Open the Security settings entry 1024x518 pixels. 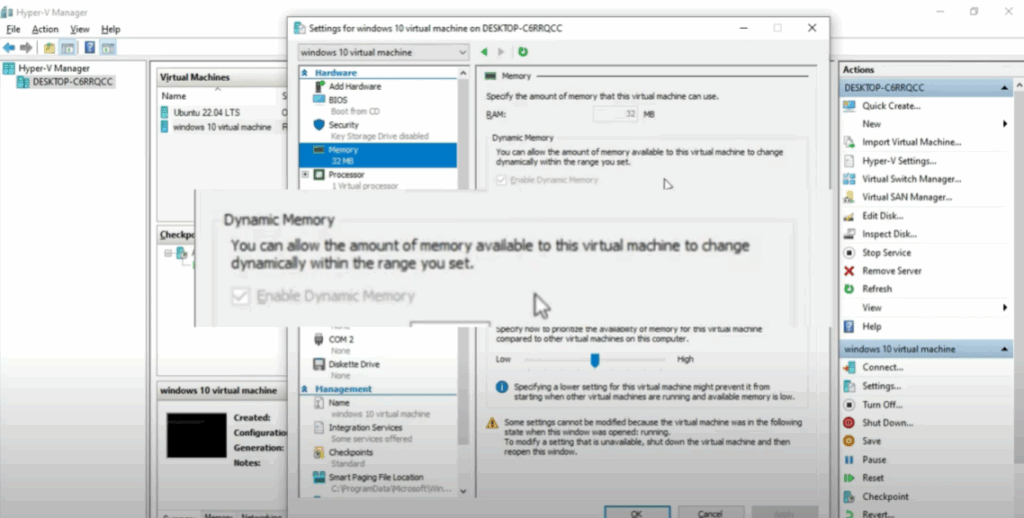pyautogui.click(x=344, y=125)
